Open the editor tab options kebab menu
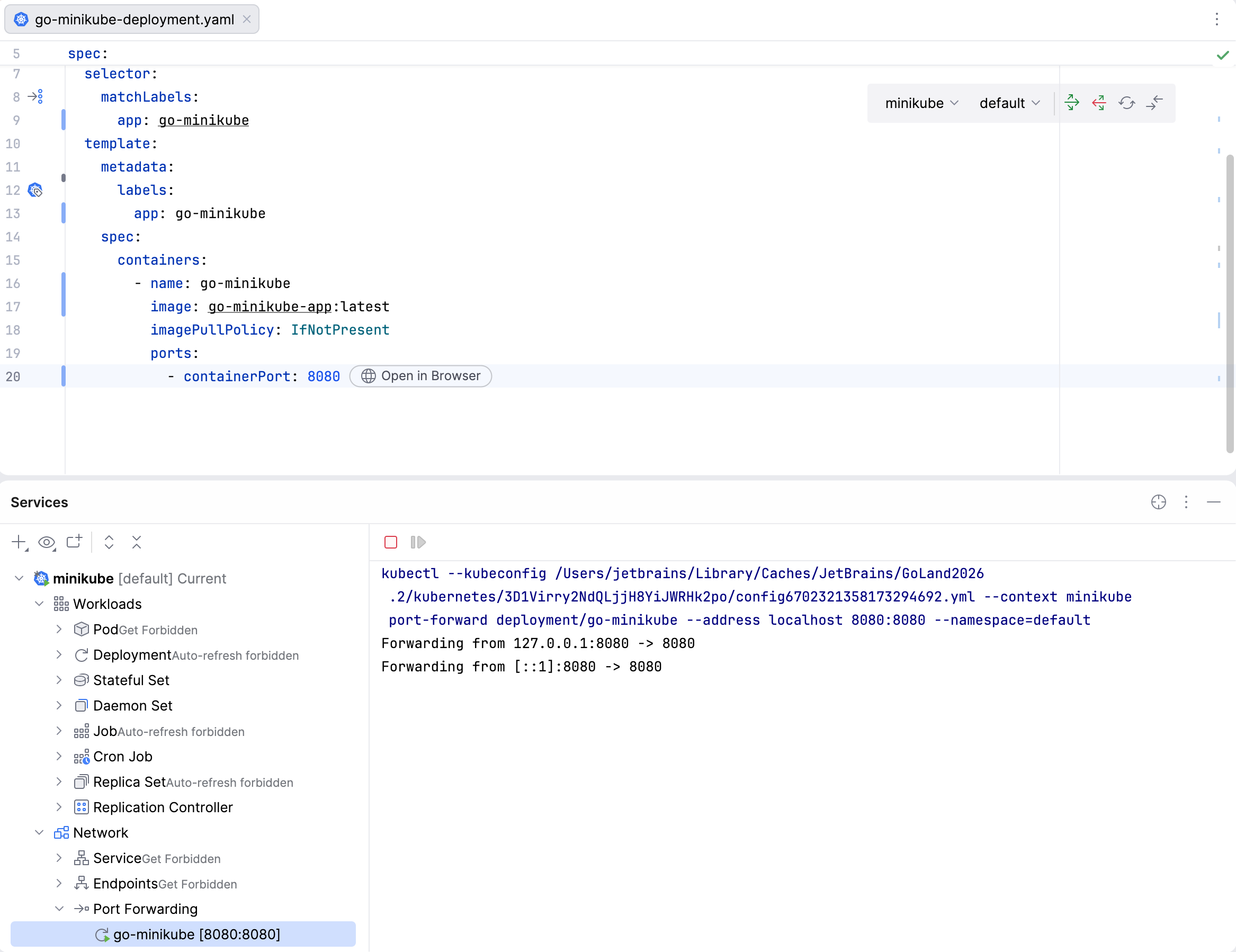1236x952 pixels. click(x=1217, y=19)
